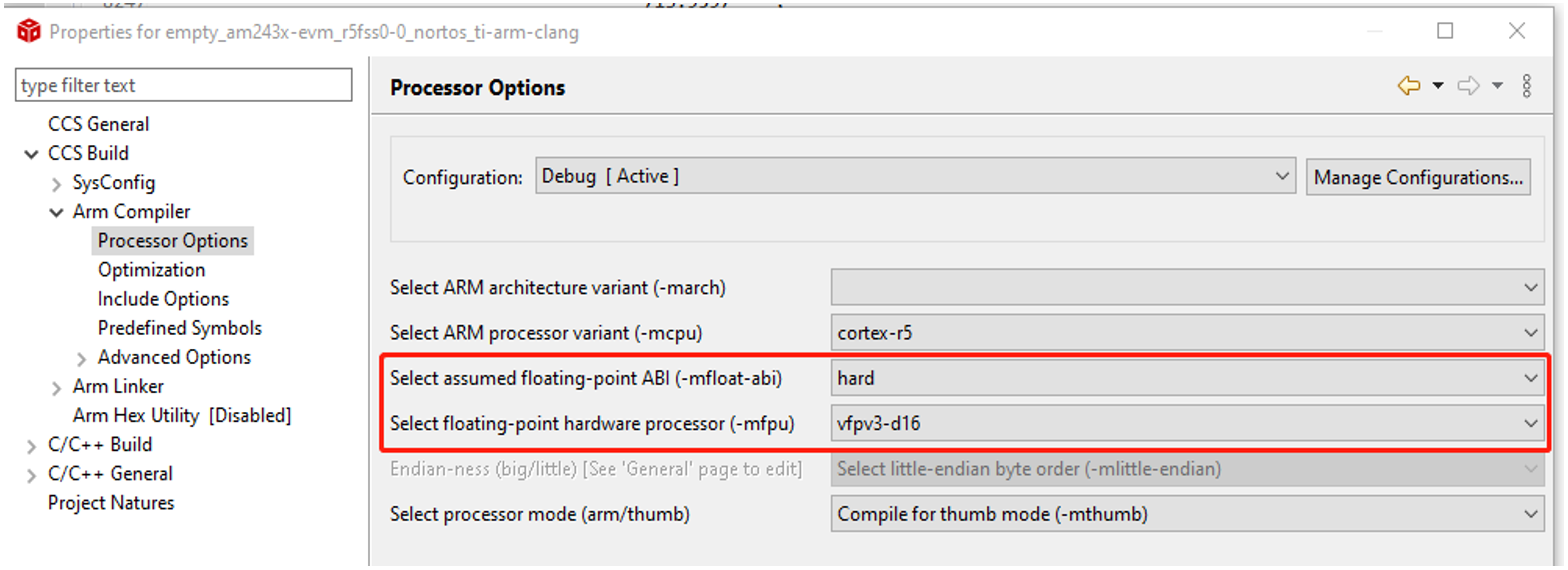The width and height of the screenshot is (1568, 570).
Task: Expand the Arm Linker node
Action: [x=57, y=387]
